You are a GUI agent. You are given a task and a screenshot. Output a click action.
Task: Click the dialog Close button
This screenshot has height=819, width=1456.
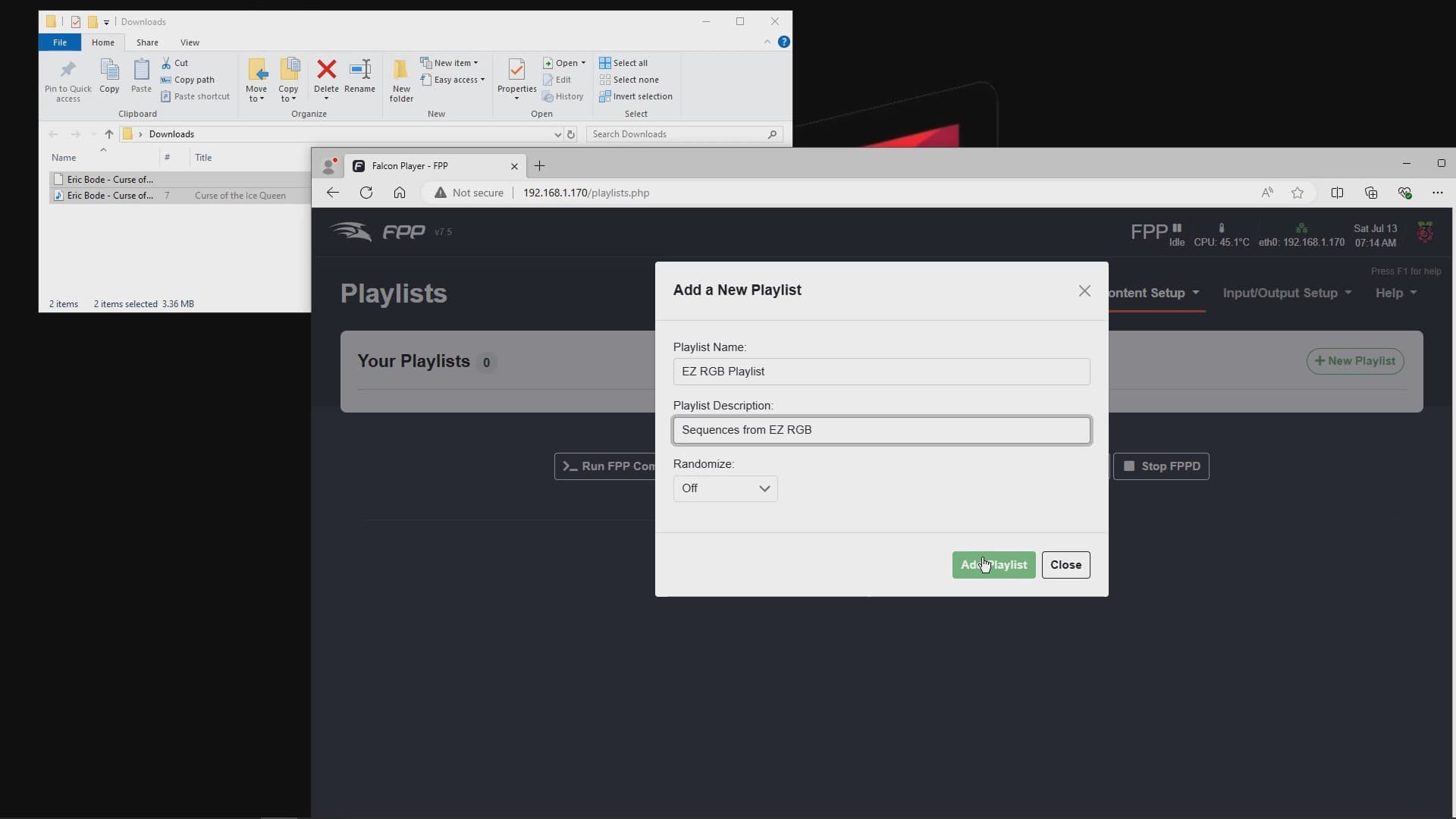[x=1065, y=565]
